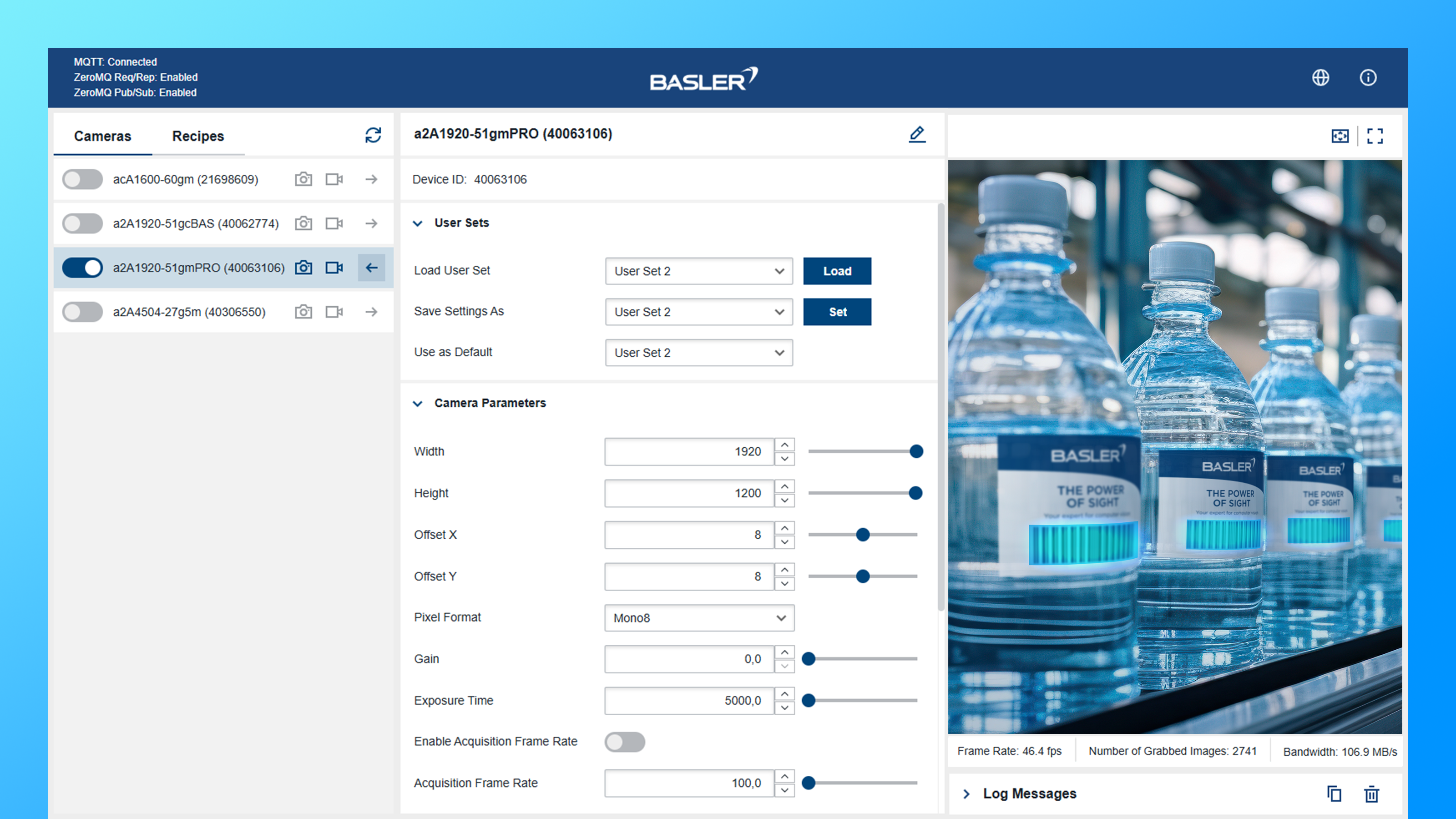This screenshot has width=1456, height=819.
Task: Click the fit-to-view icon above the live image
Action: point(1340,136)
